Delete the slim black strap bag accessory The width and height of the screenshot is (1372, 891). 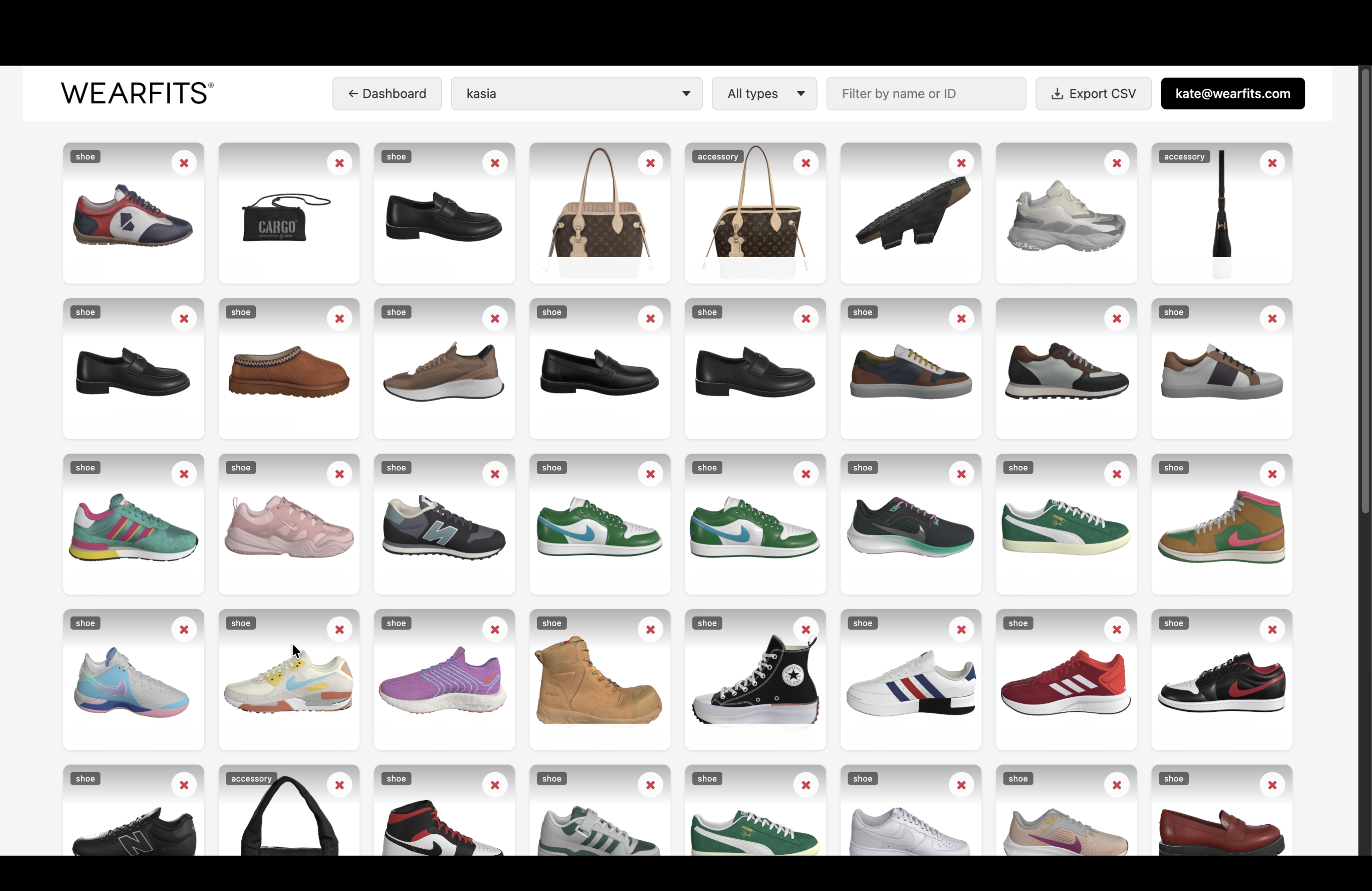click(x=1272, y=163)
